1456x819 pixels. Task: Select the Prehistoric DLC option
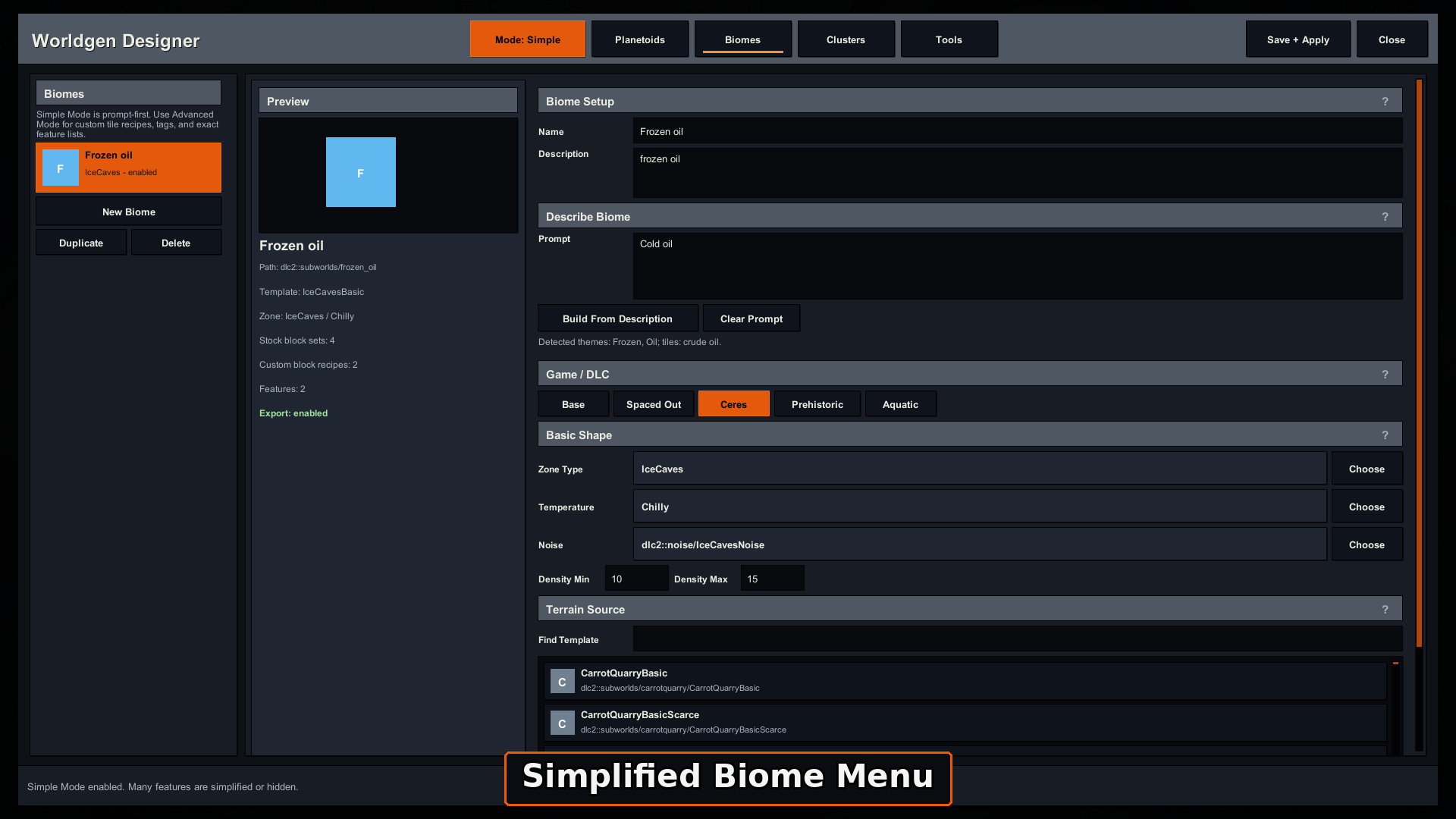pyautogui.click(x=817, y=404)
